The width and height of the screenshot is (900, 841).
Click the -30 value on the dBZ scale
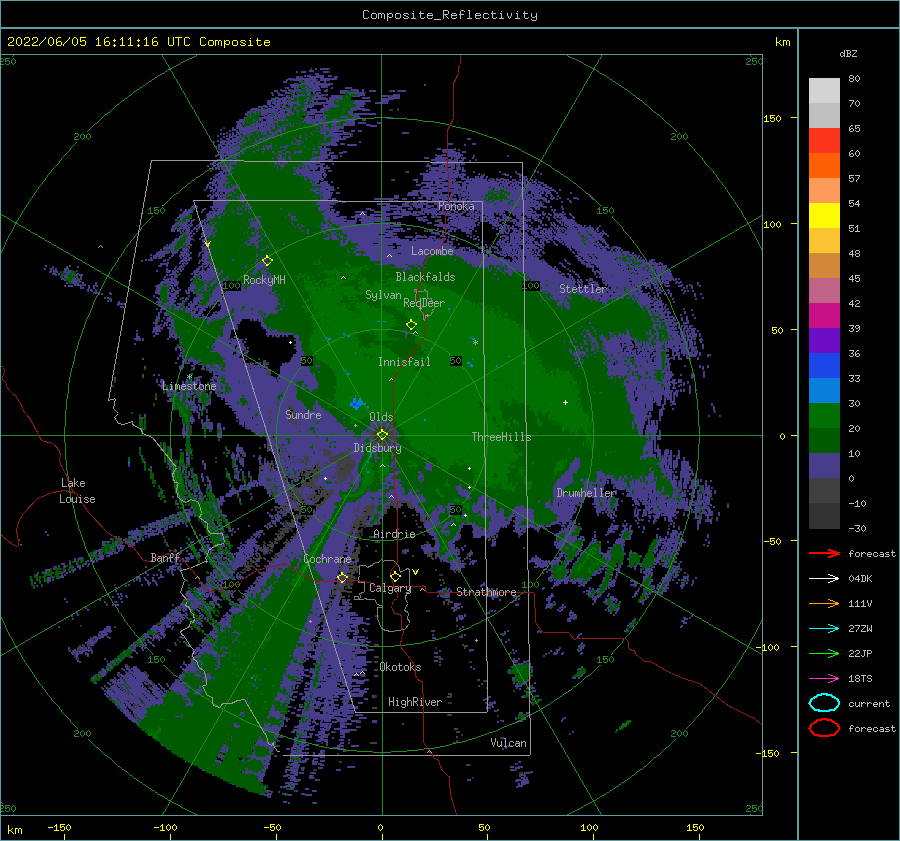pyautogui.click(x=858, y=528)
